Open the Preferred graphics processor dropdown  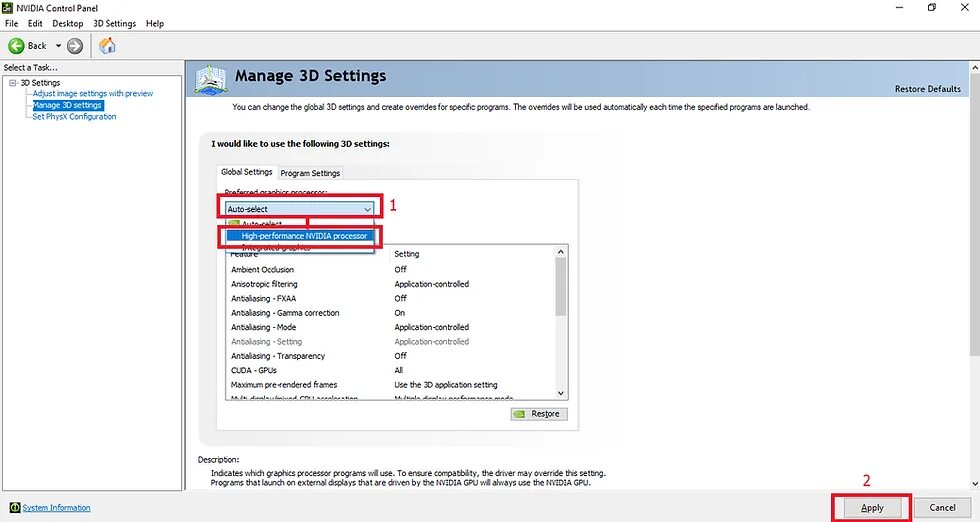click(x=299, y=209)
